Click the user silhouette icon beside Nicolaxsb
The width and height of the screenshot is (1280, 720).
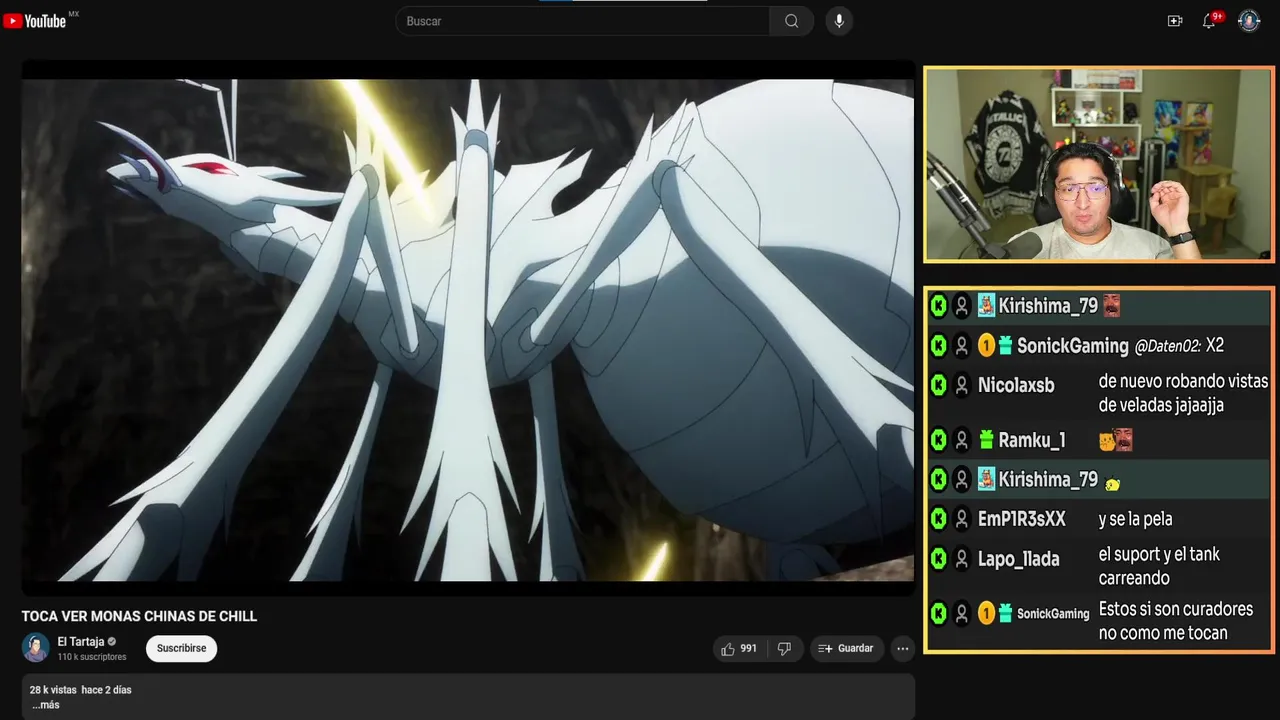962,385
